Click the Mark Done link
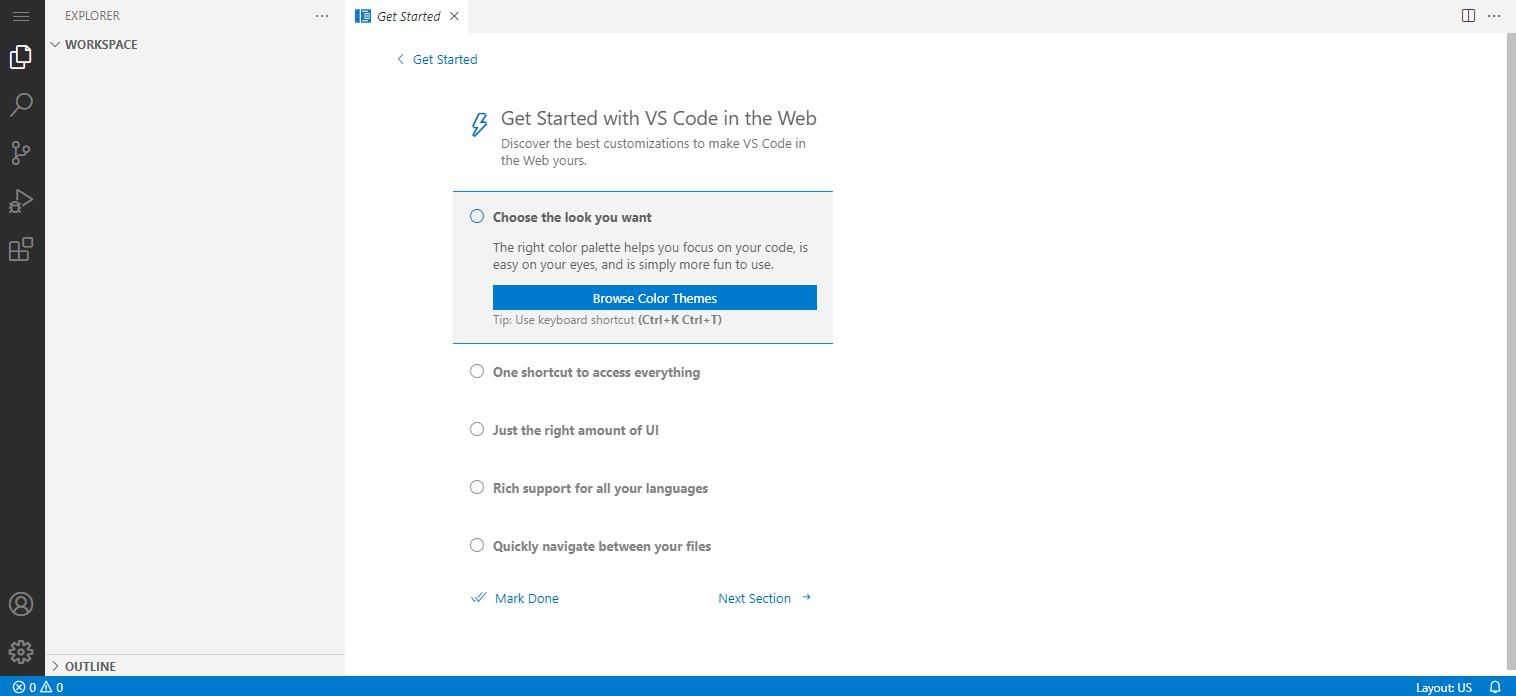The image size is (1516, 696). pos(527,598)
